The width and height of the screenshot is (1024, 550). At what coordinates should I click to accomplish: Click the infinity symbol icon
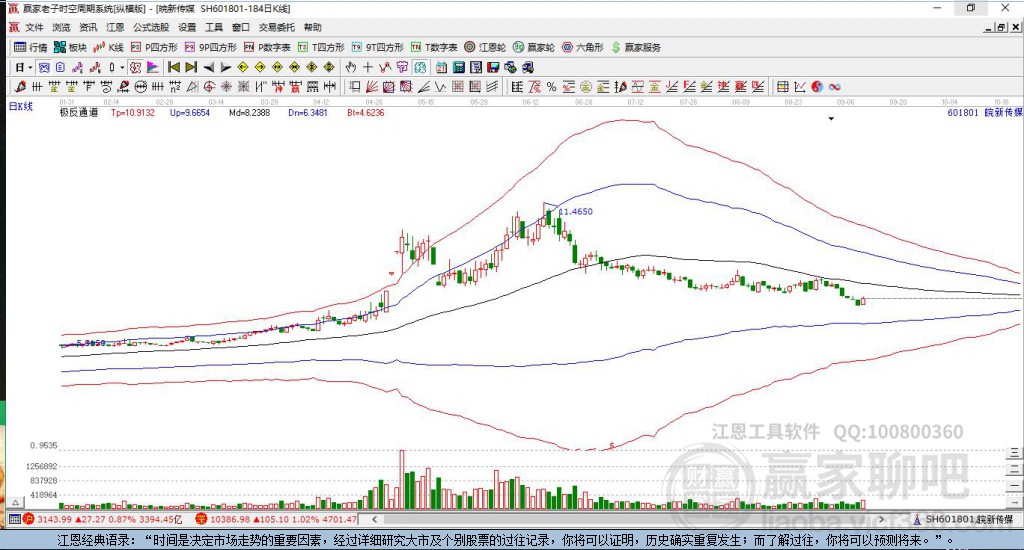(x=835, y=86)
